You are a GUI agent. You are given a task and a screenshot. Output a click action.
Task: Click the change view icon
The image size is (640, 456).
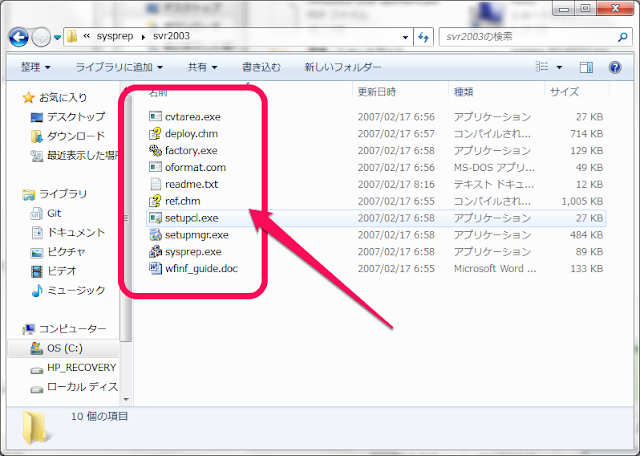point(542,67)
